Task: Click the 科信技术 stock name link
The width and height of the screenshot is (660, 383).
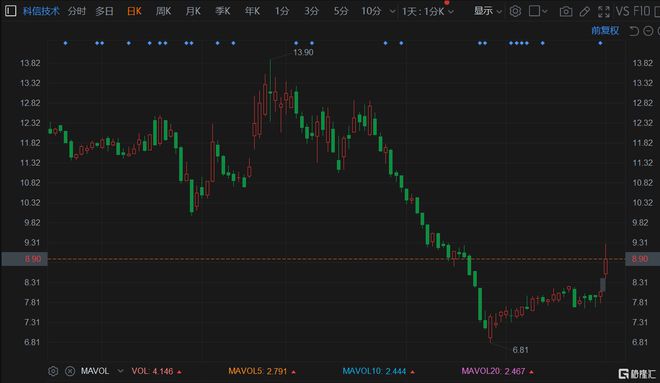Action: (x=41, y=11)
